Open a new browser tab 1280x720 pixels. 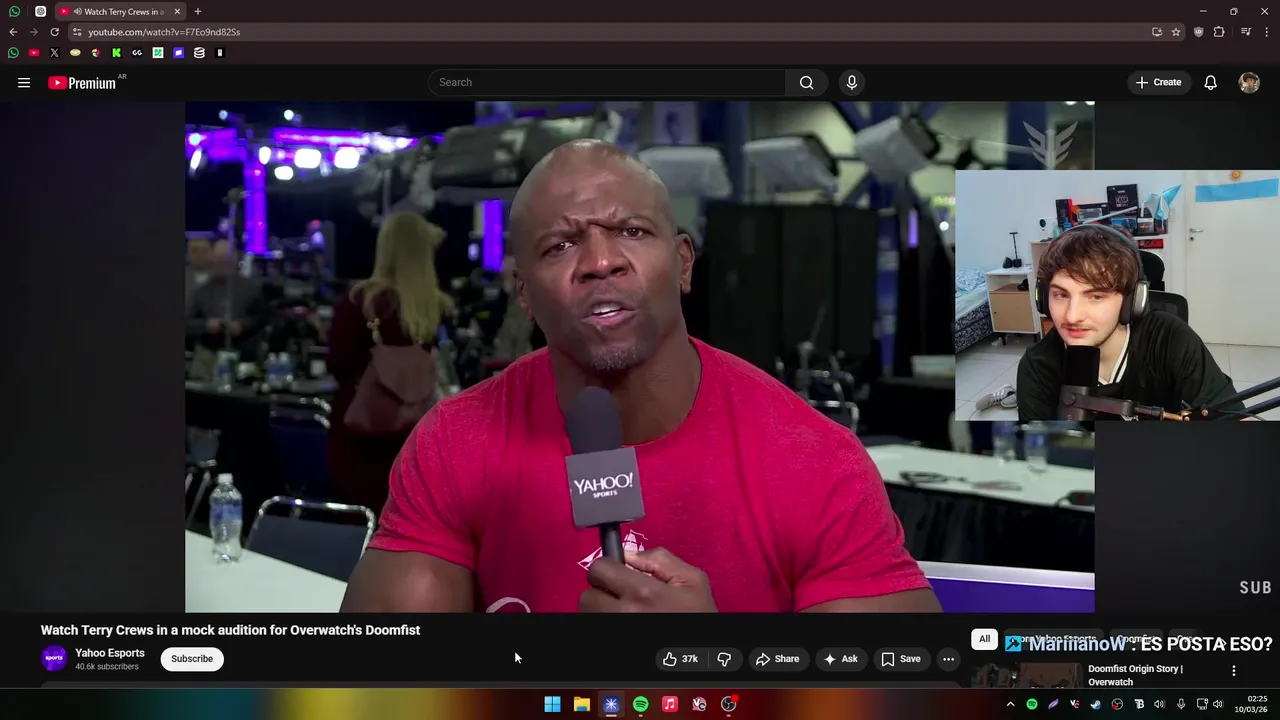click(198, 12)
